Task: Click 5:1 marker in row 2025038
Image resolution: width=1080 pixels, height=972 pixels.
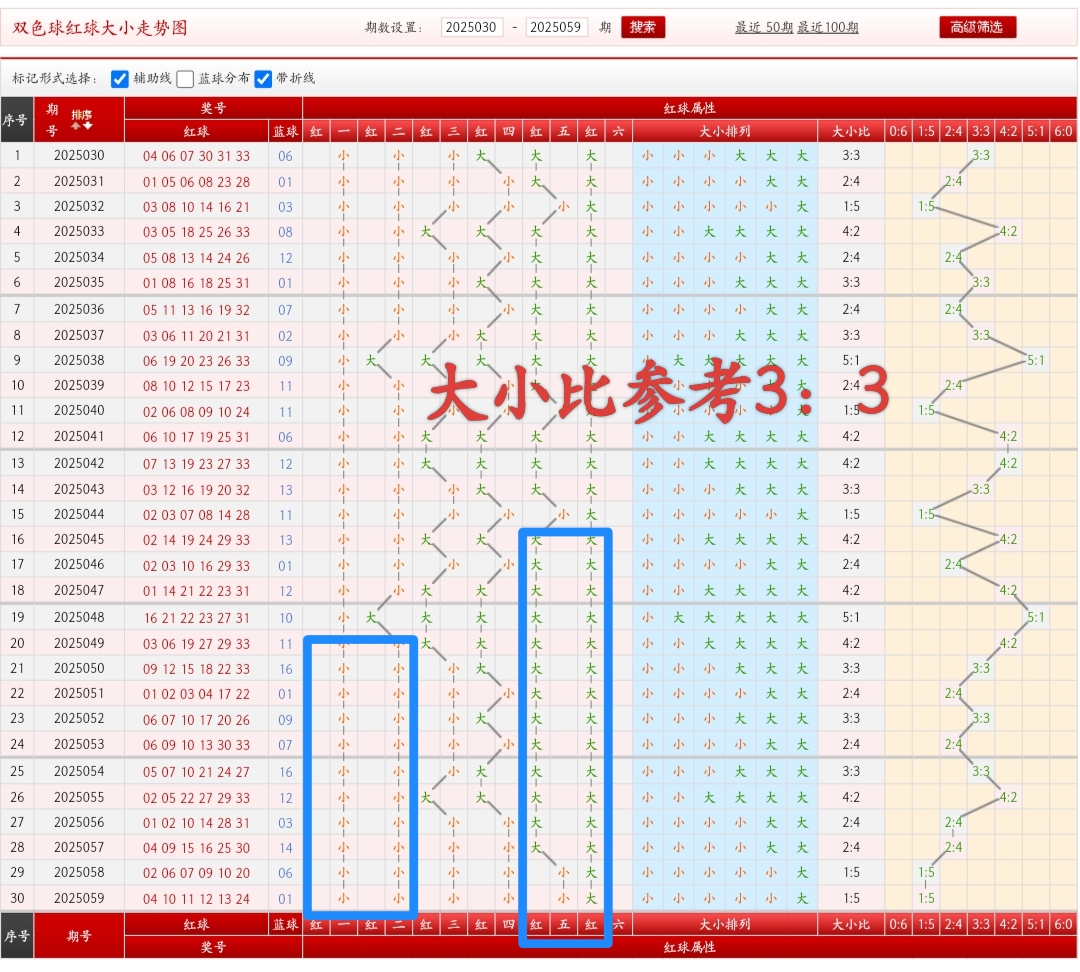Action: tap(1035, 360)
